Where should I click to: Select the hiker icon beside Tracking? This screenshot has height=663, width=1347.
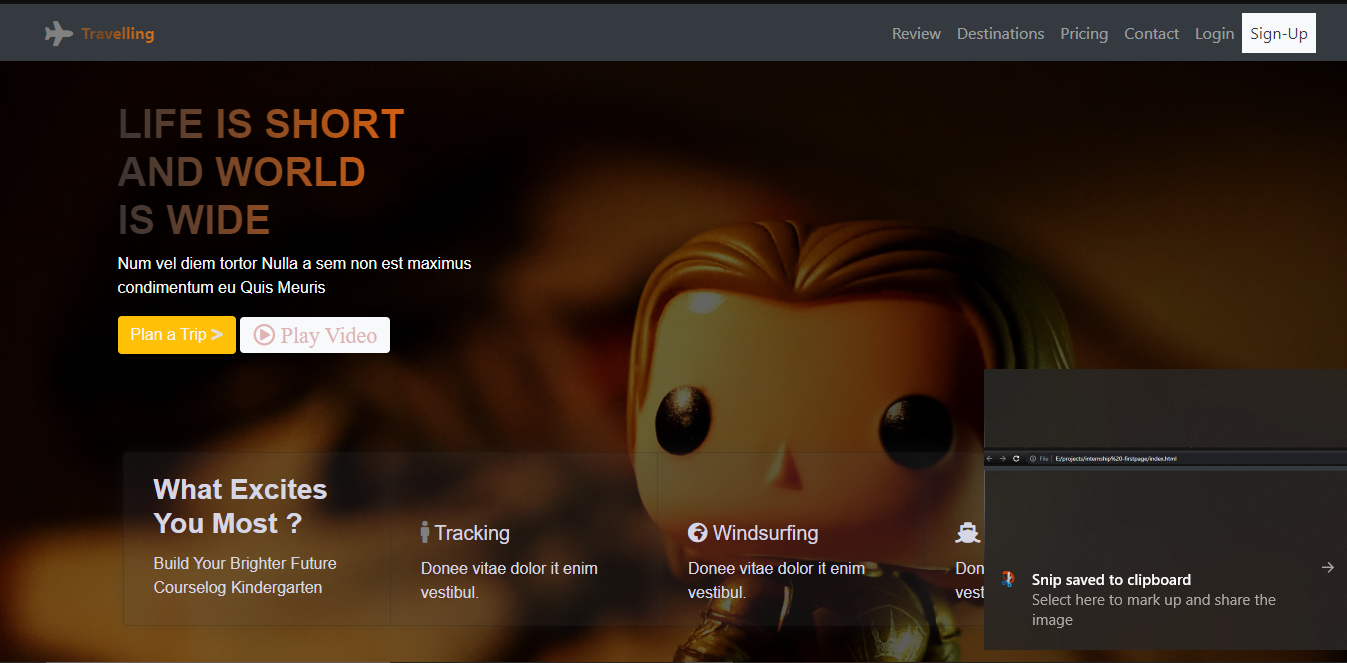(426, 531)
